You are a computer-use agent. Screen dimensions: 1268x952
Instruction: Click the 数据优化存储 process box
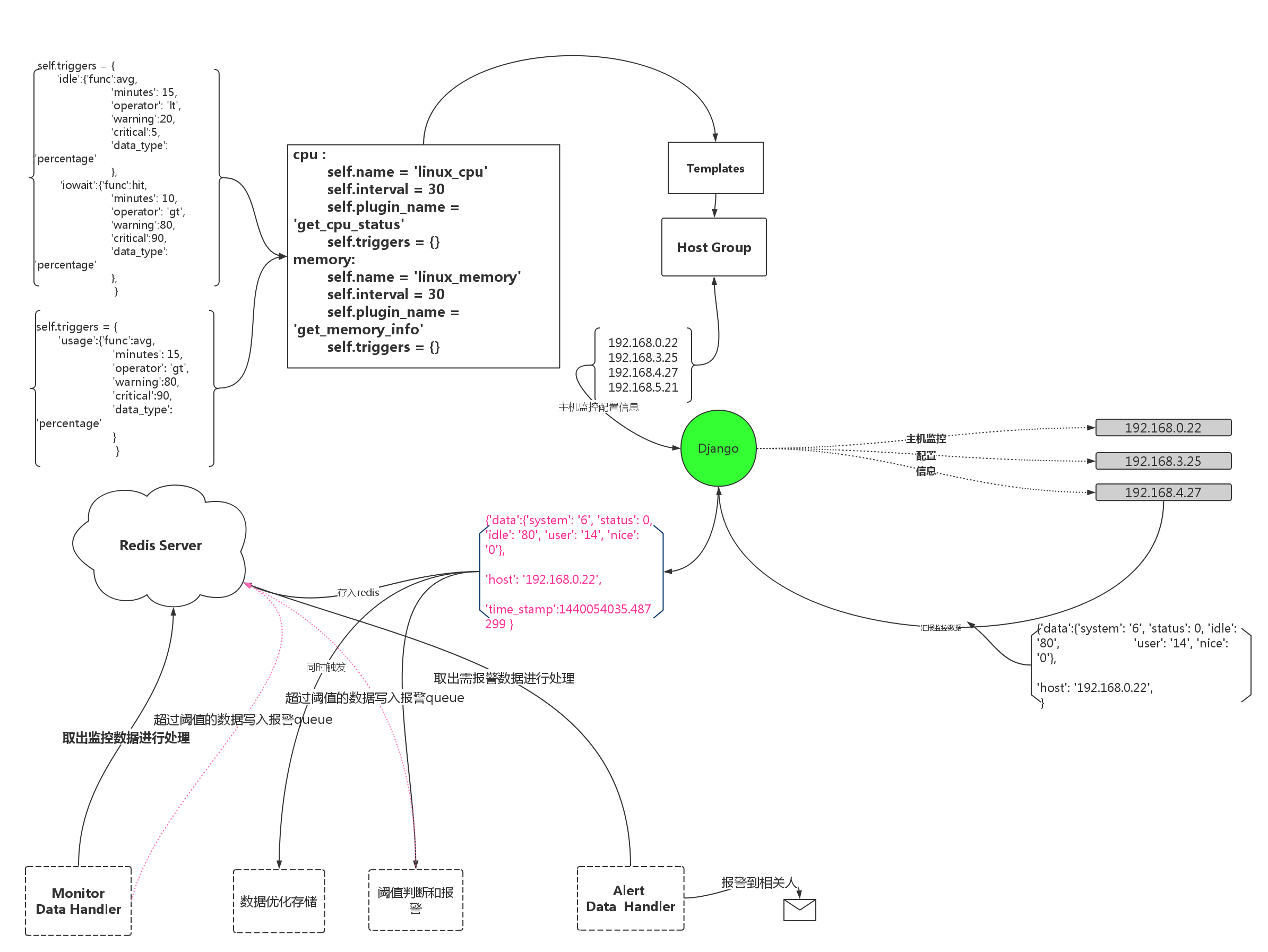[279, 901]
